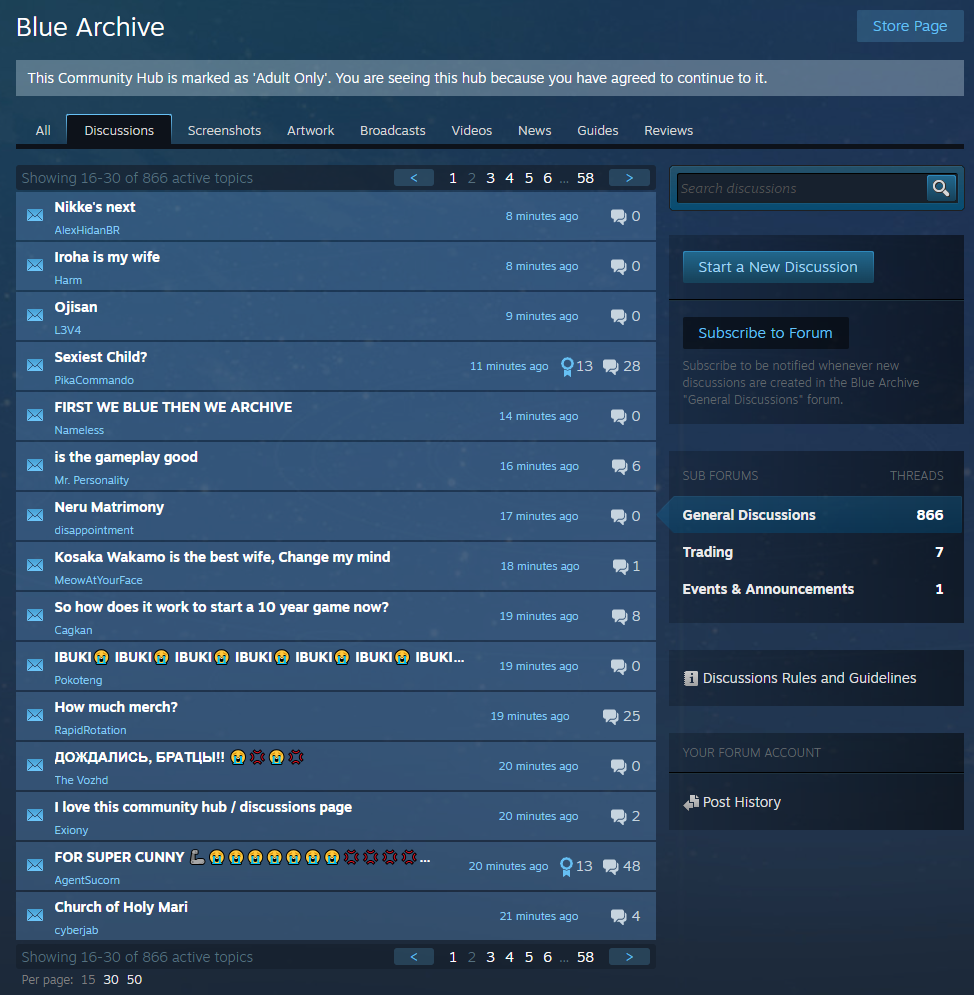Click the info icon beside Discussions Rules
974x995 pixels.
point(690,678)
